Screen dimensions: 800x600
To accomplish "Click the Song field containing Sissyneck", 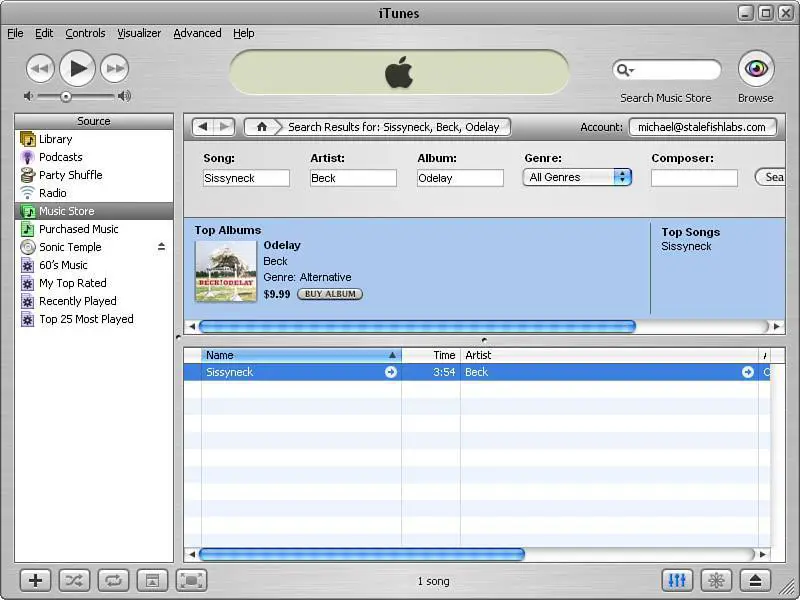I will point(246,178).
